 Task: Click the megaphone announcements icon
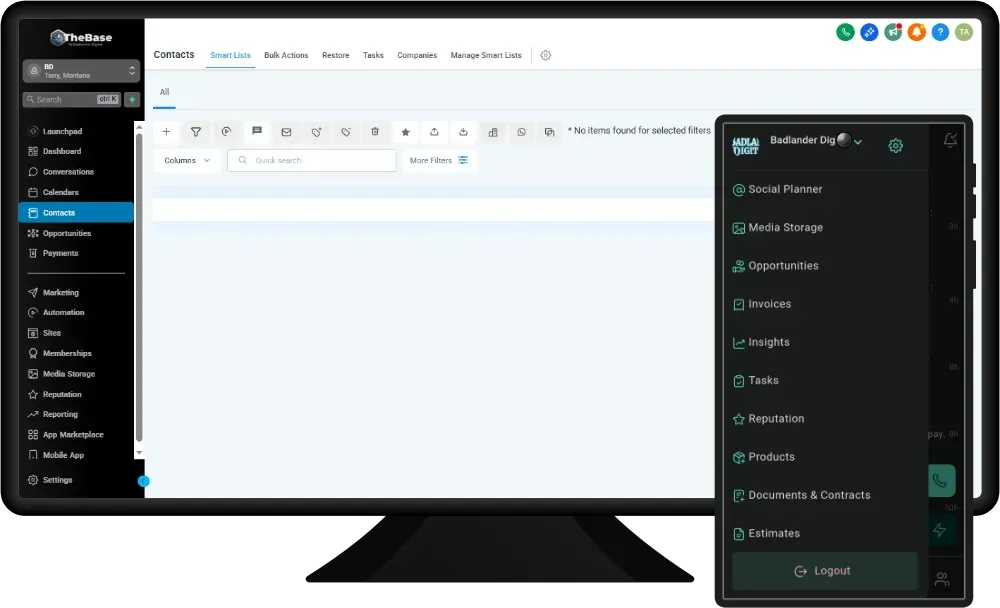click(x=893, y=32)
